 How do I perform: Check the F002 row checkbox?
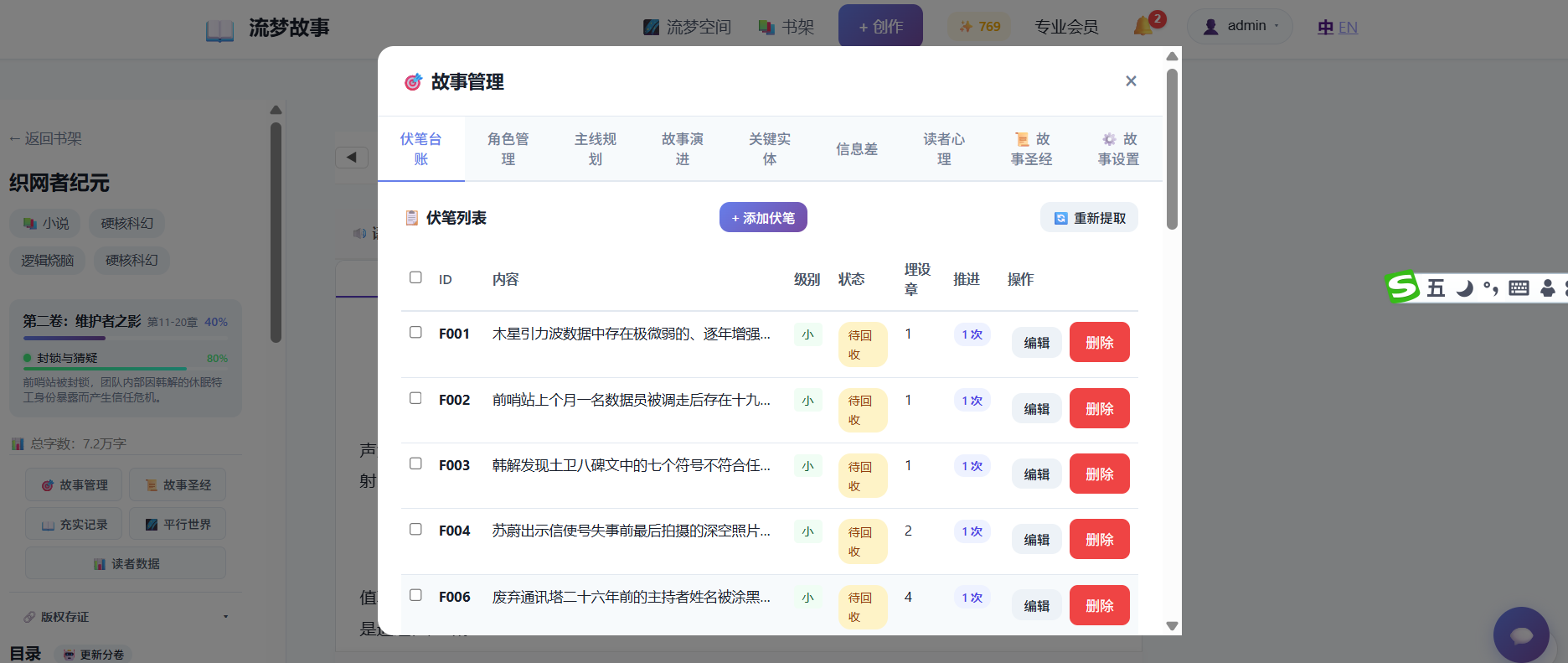coord(415,398)
